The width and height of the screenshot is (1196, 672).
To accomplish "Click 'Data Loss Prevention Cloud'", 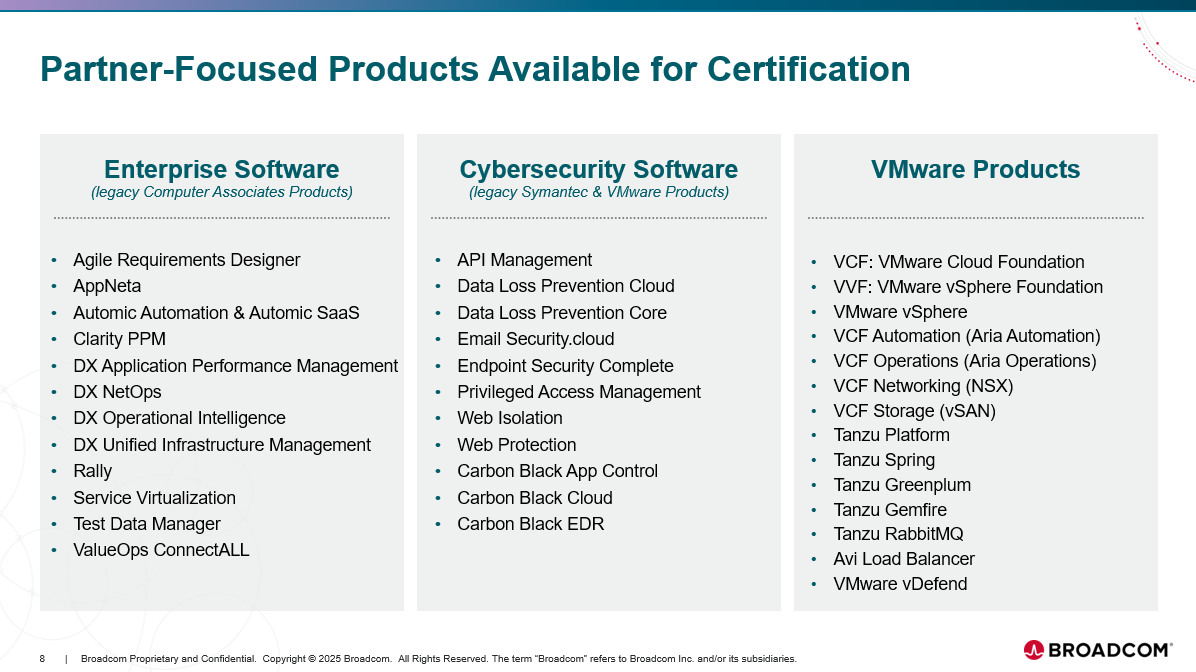I will 566,286.
